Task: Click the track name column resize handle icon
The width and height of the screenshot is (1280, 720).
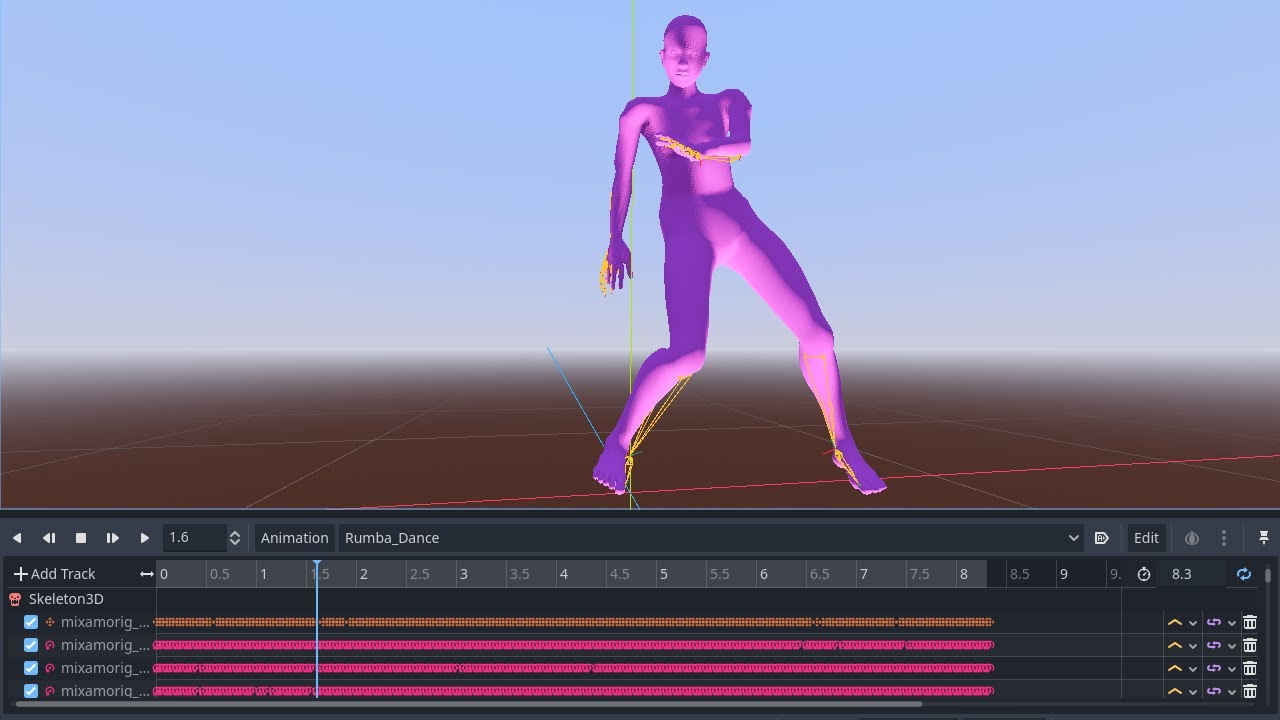Action: click(147, 574)
